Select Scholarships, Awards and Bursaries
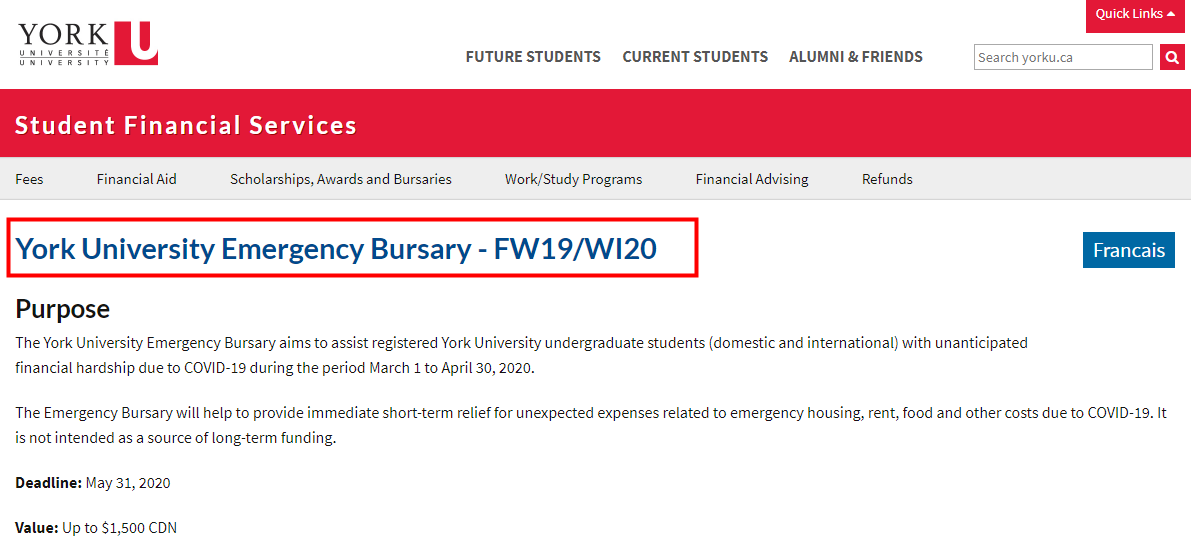Viewport: 1191px width, 554px height. 341,179
